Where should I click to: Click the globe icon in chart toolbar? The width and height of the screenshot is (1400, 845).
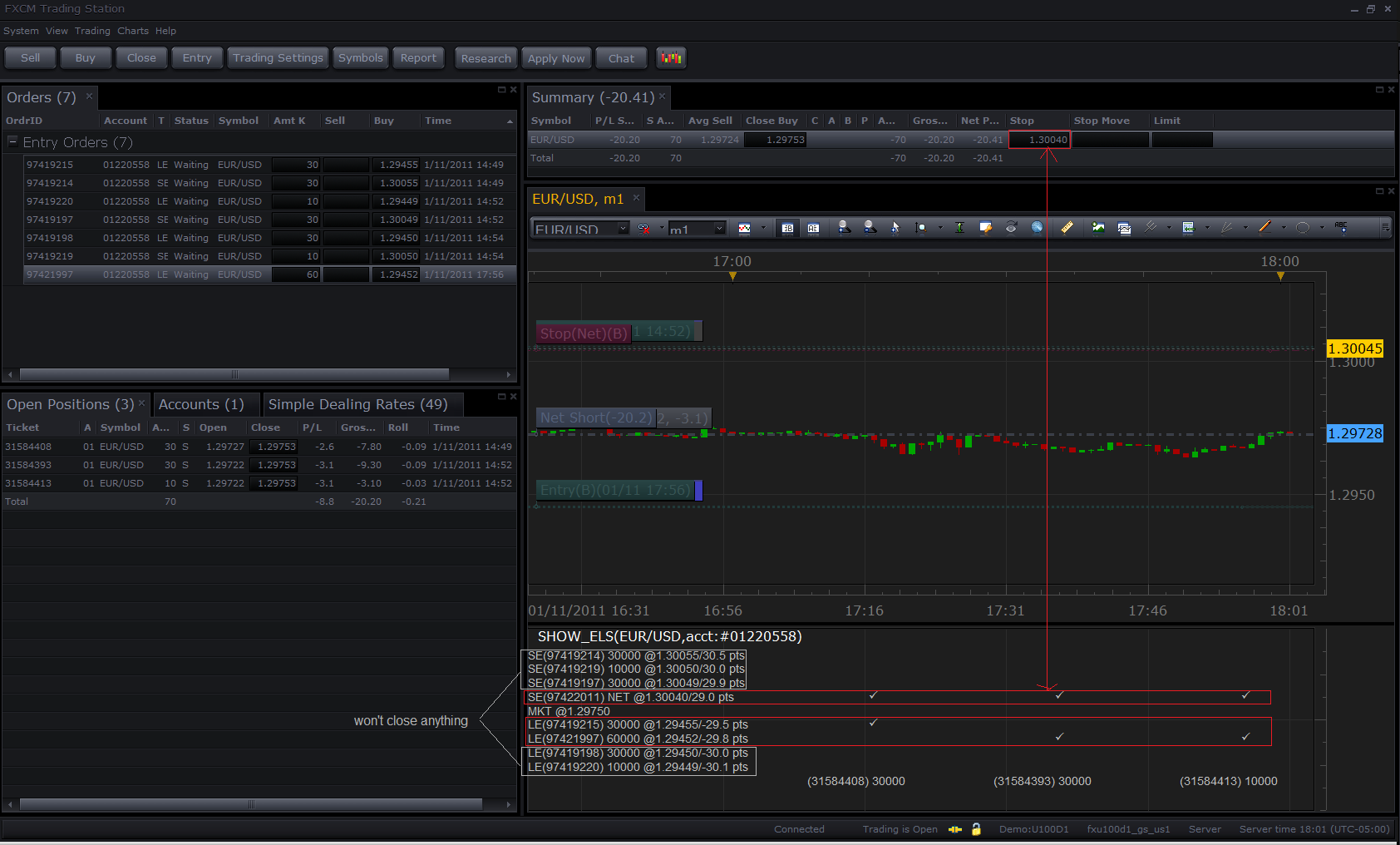[x=1037, y=228]
